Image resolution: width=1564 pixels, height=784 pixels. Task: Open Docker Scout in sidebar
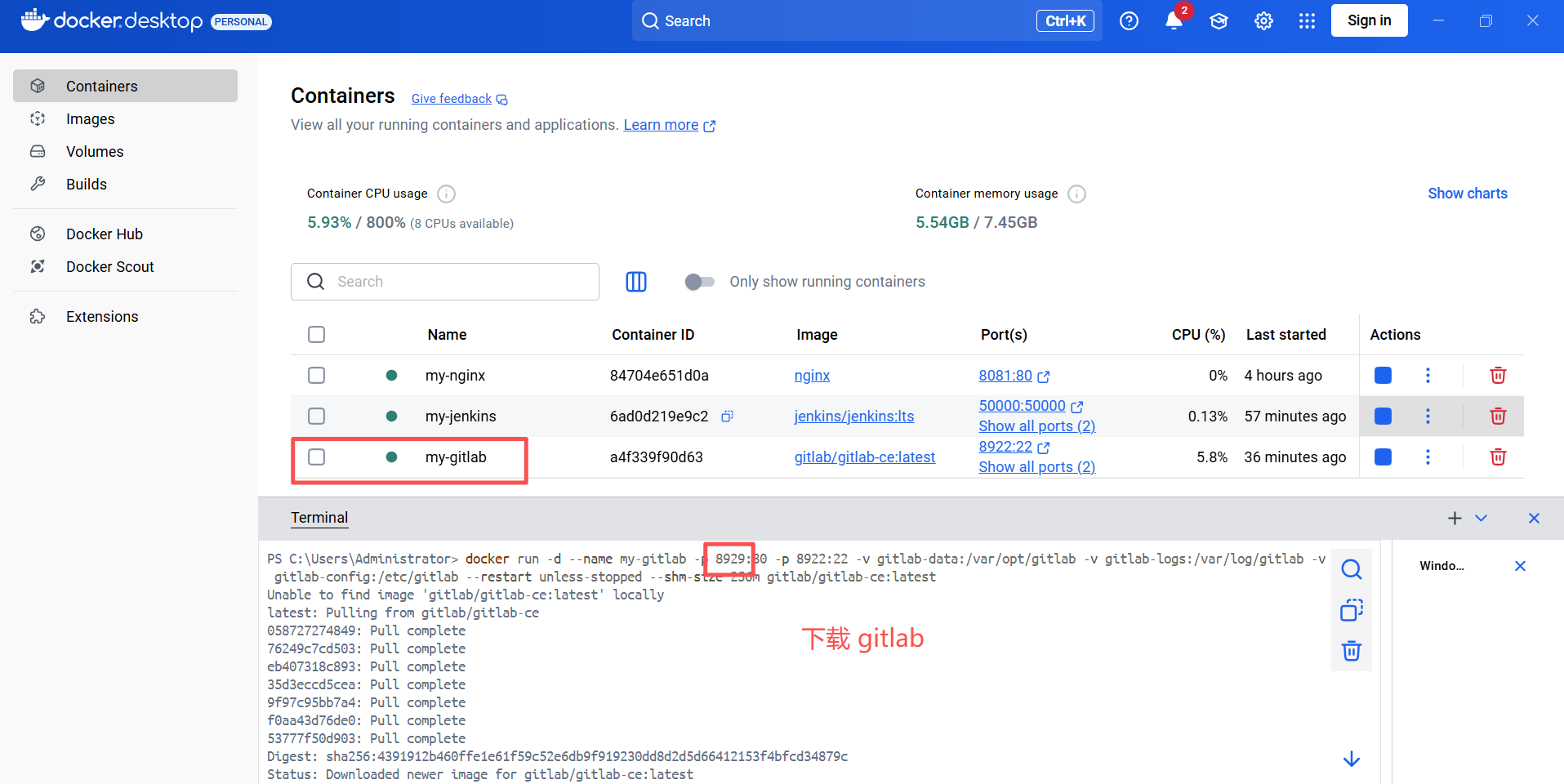click(x=125, y=266)
